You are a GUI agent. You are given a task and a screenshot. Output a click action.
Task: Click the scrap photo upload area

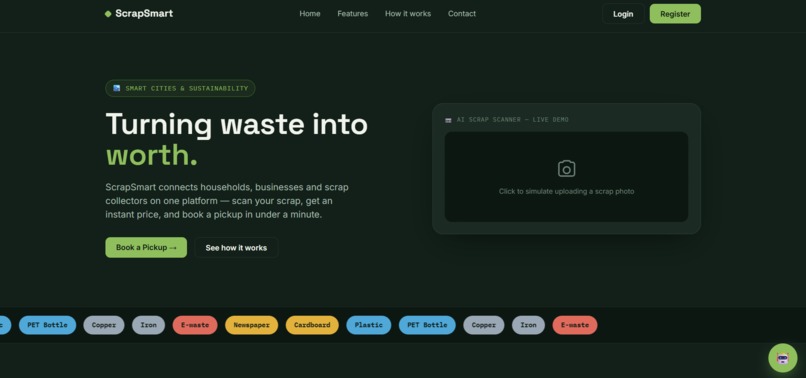(566, 177)
